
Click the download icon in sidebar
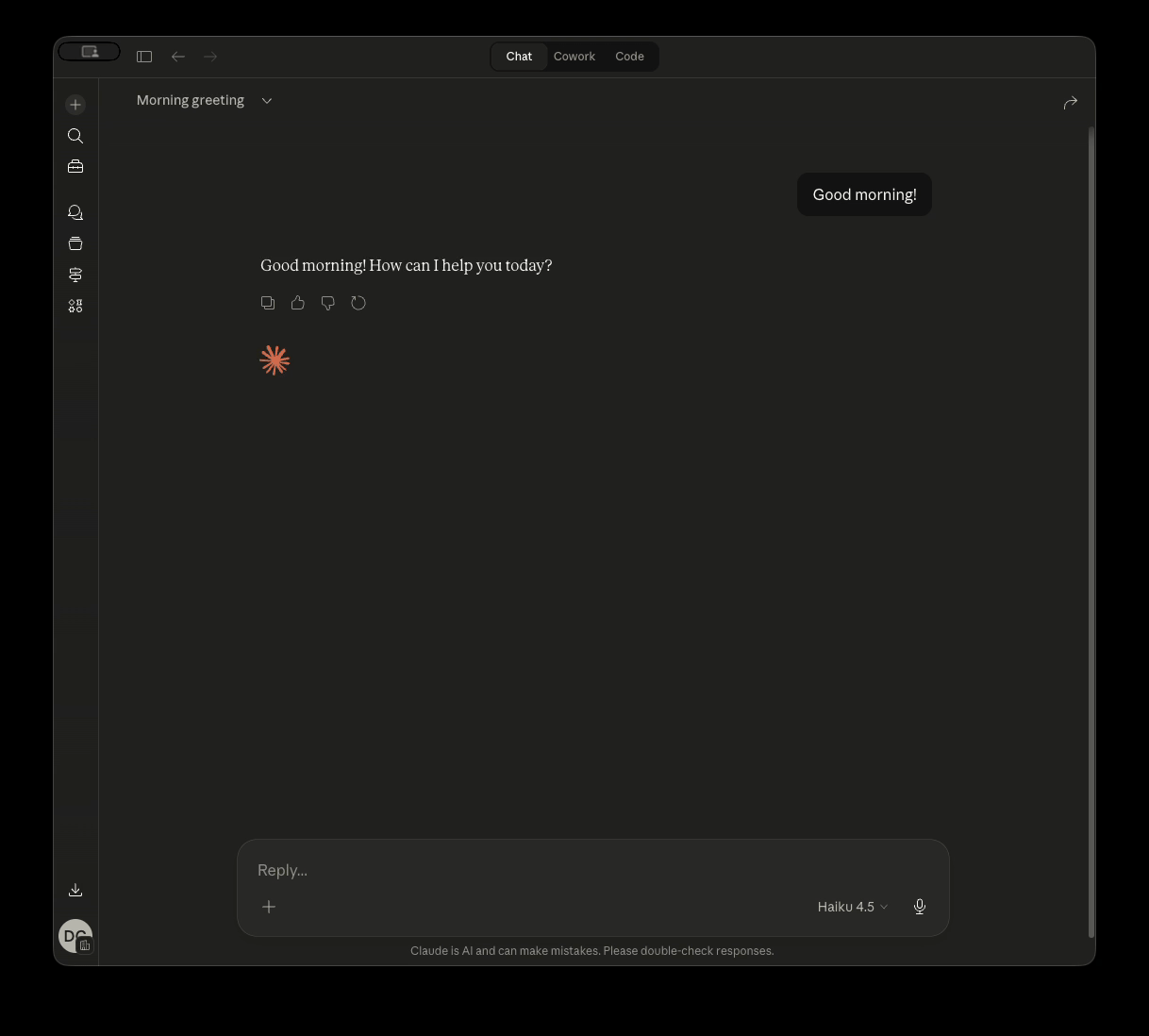[x=75, y=890]
